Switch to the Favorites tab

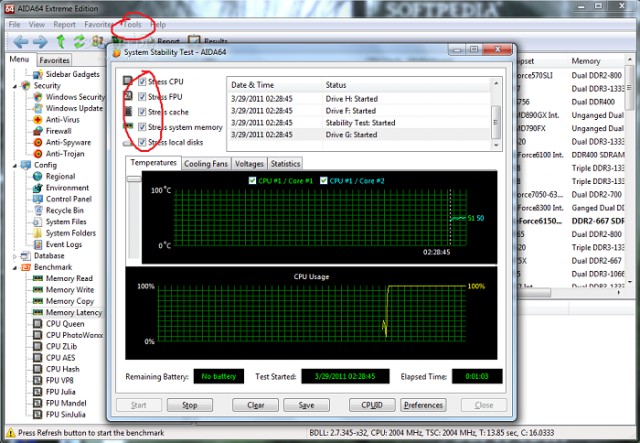click(x=54, y=60)
